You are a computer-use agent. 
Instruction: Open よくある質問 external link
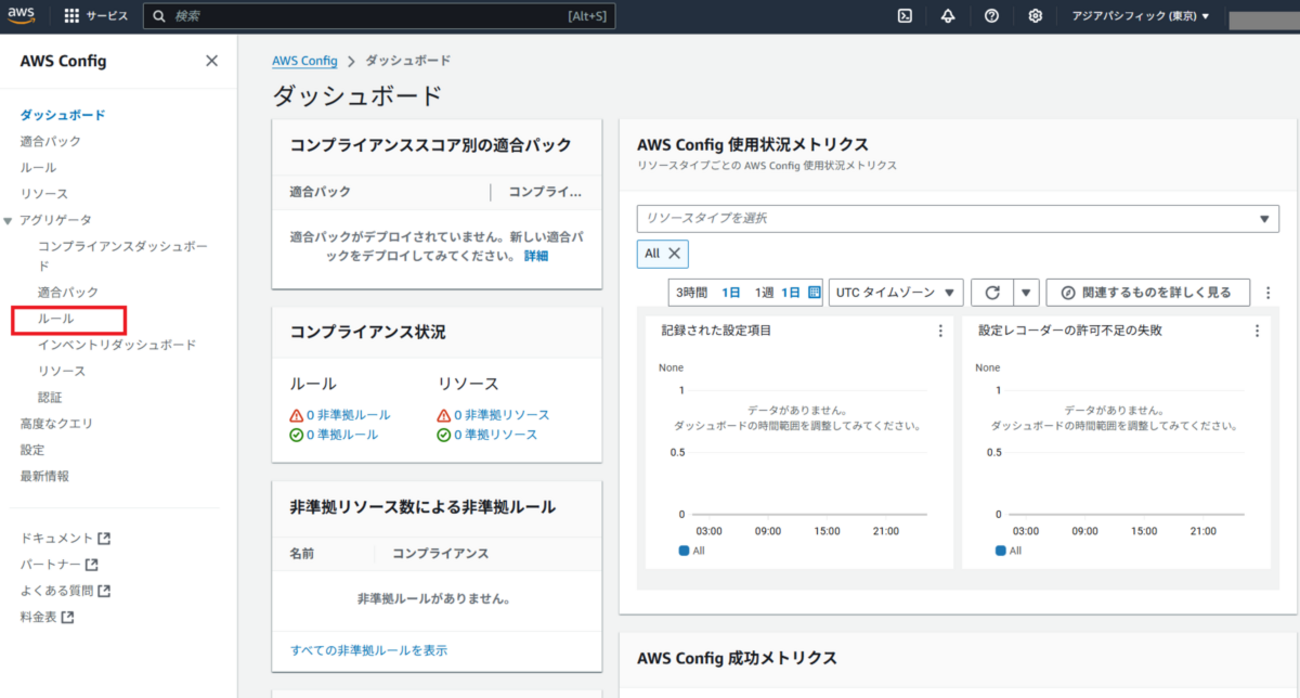(x=65, y=591)
